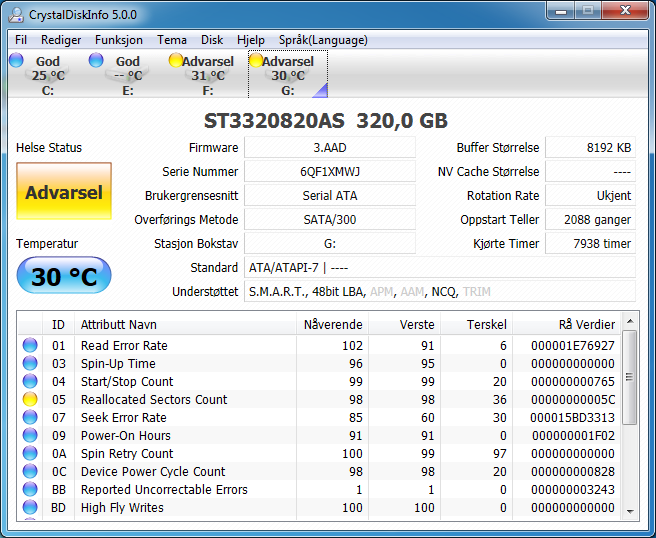The image size is (656, 538).
Task: Click the ID column header
Action: pos(58,324)
